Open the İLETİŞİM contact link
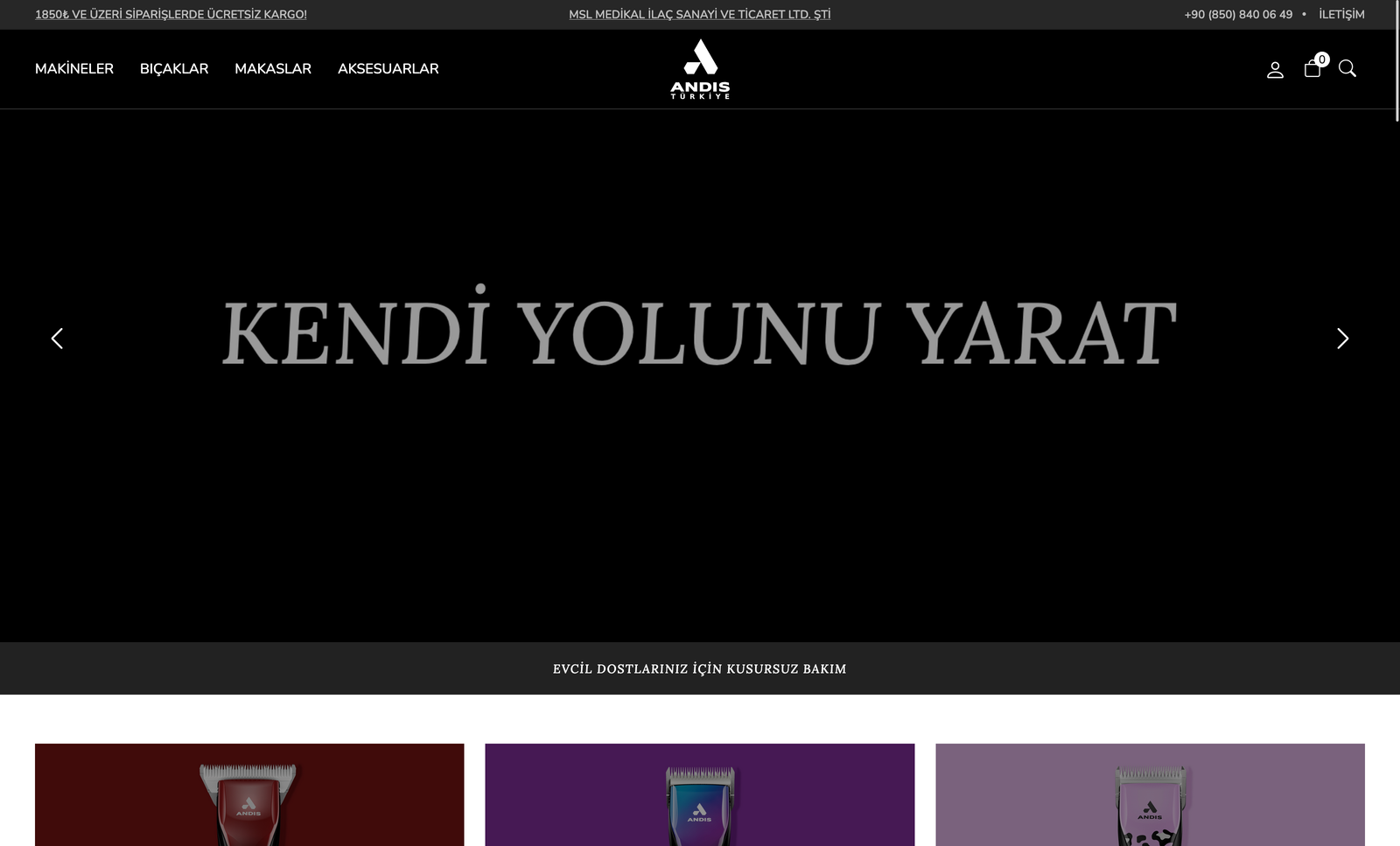Screen dimensions: 1400x846 click(1341, 15)
